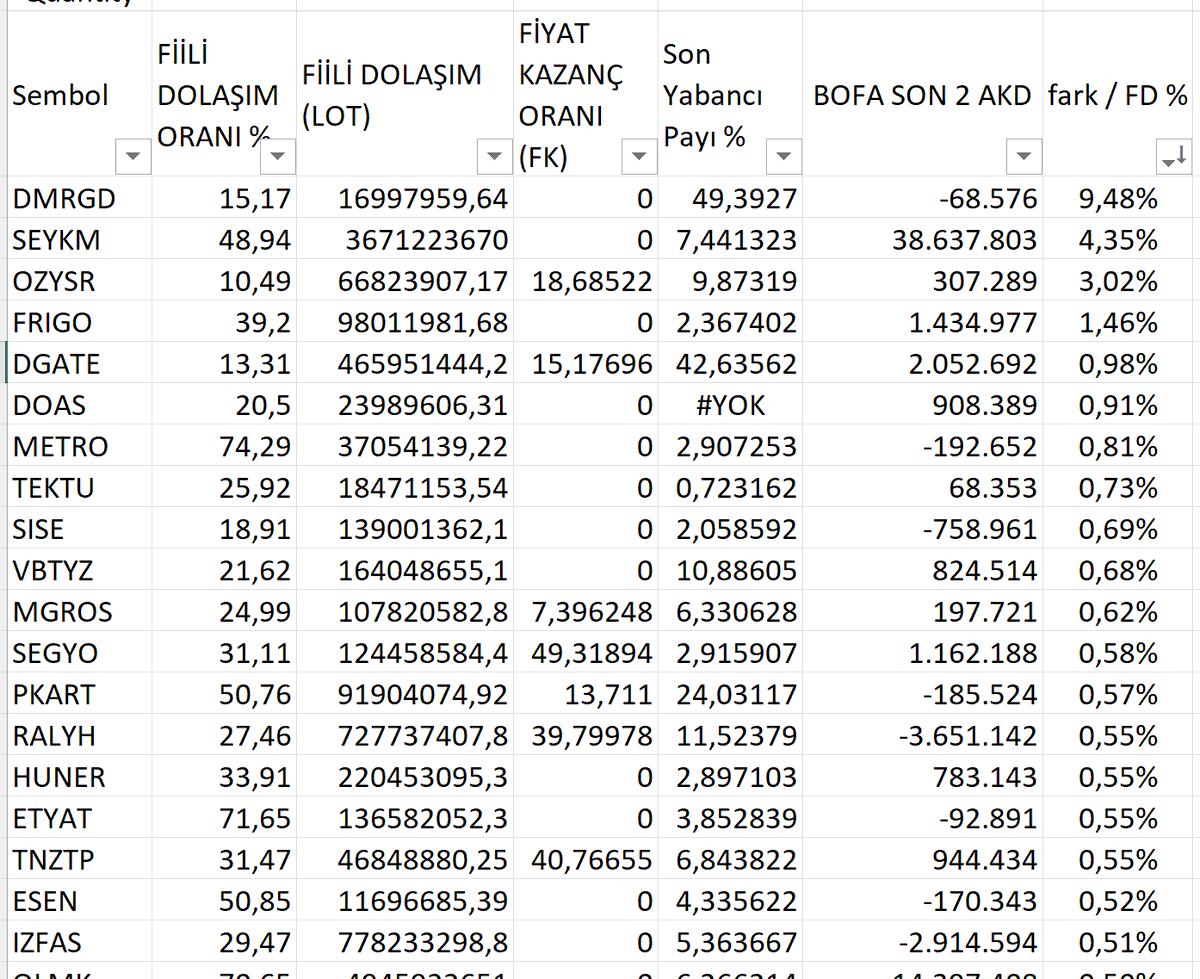1200x979 pixels.
Task: Open the BOFA SON 2 AKD filter dropdown
Action: tap(1023, 157)
